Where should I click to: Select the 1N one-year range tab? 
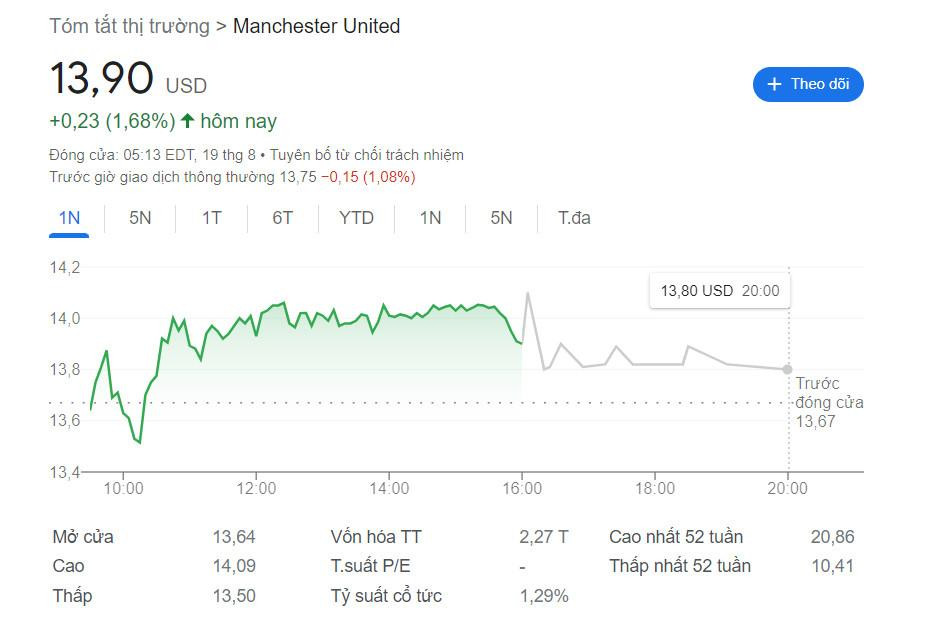coord(428,217)
